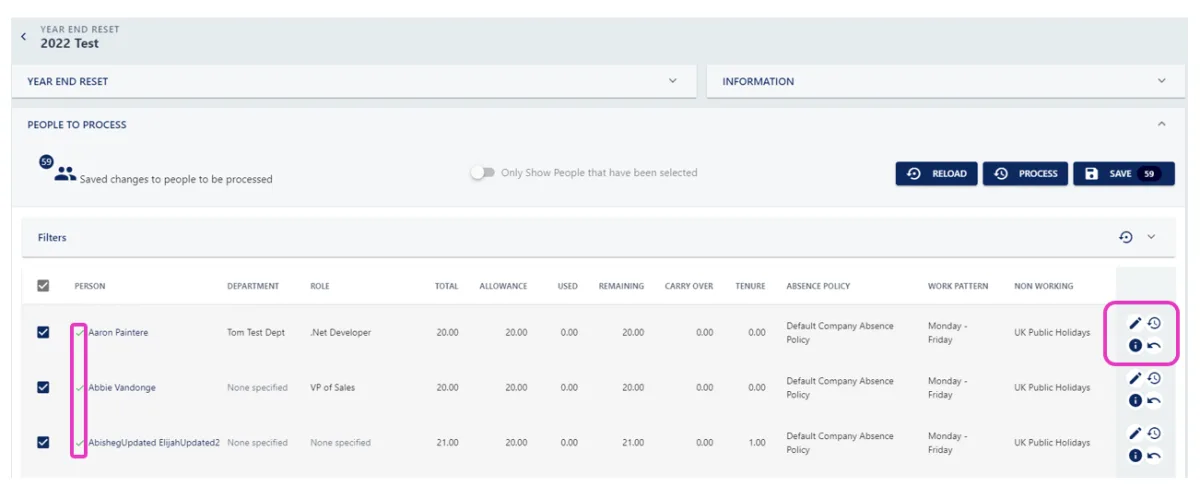
Task: Uncheck the AbishegUpdated ElijahUpdated2 row checkbox
Action: pos(43,442)
